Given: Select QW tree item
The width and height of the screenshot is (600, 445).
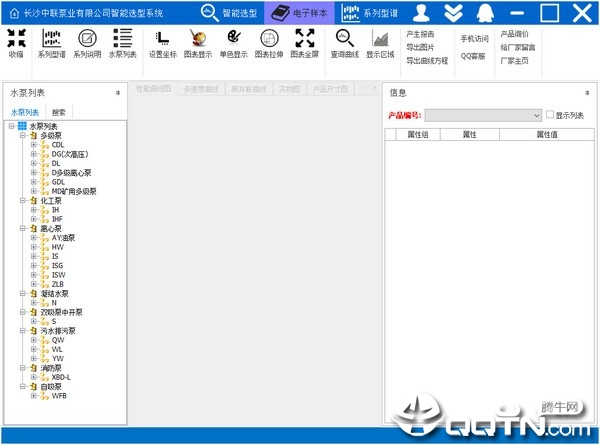Looking at the screenshot, I should (x=58, y=340).
